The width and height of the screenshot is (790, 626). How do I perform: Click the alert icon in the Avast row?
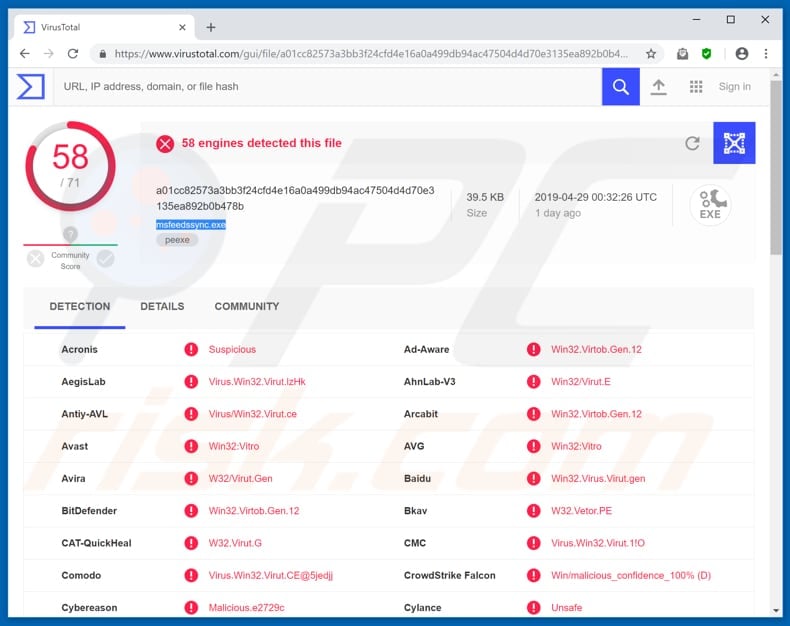(191, 446)
